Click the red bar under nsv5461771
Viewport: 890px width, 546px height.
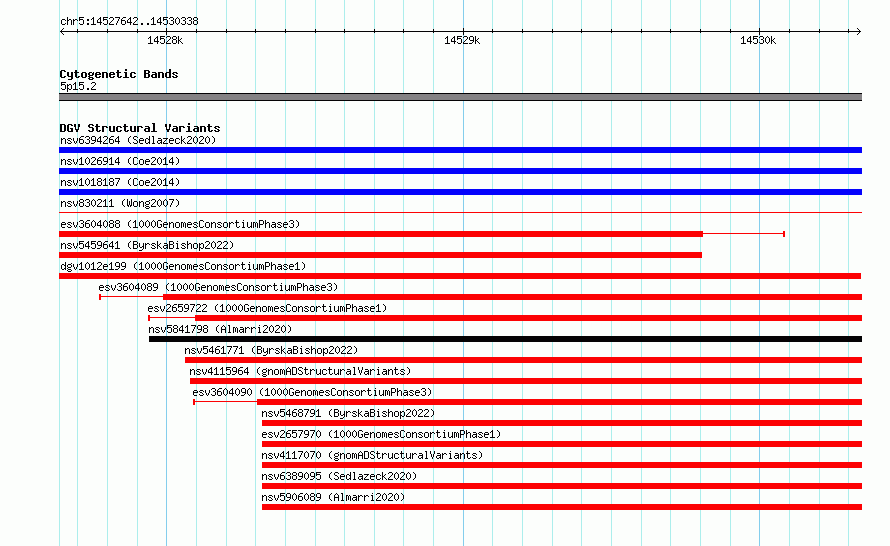[523, 360]
